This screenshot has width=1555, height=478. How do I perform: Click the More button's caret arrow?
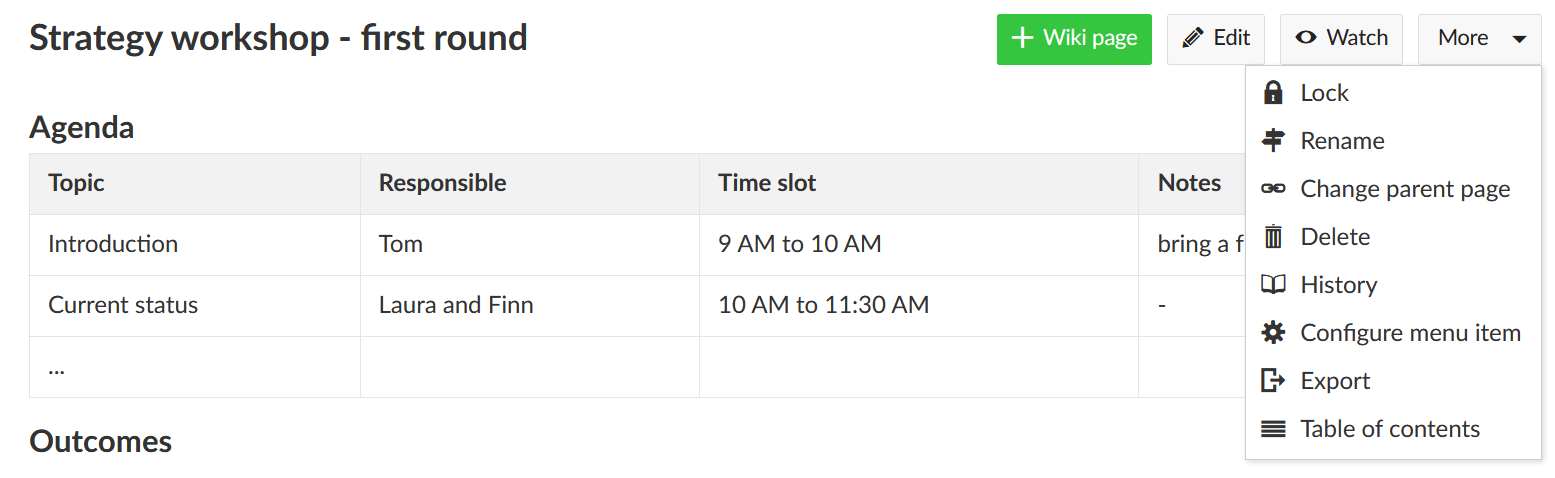(x=1519, y=39)
